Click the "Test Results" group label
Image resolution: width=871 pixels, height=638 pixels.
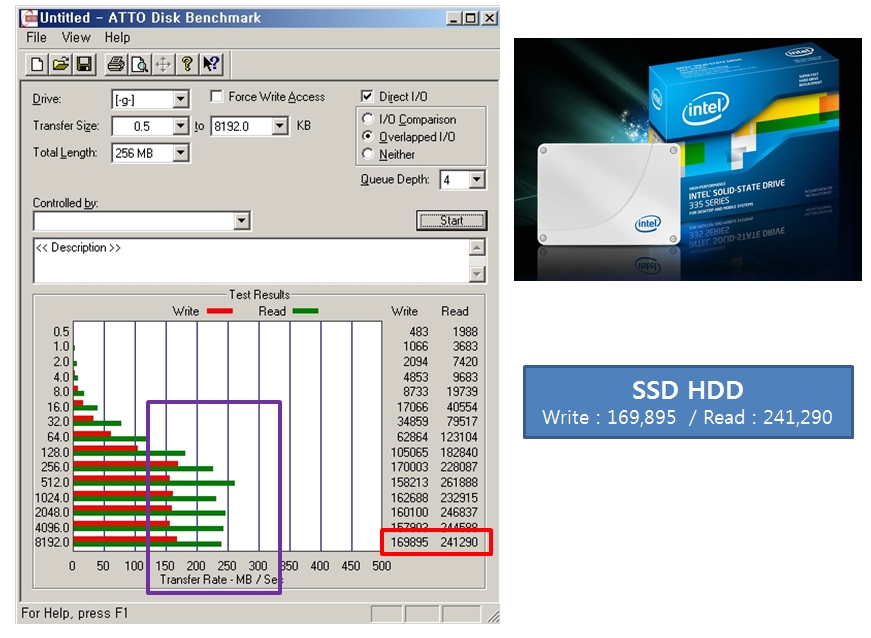pyautogui.click(x=259, y=294)
